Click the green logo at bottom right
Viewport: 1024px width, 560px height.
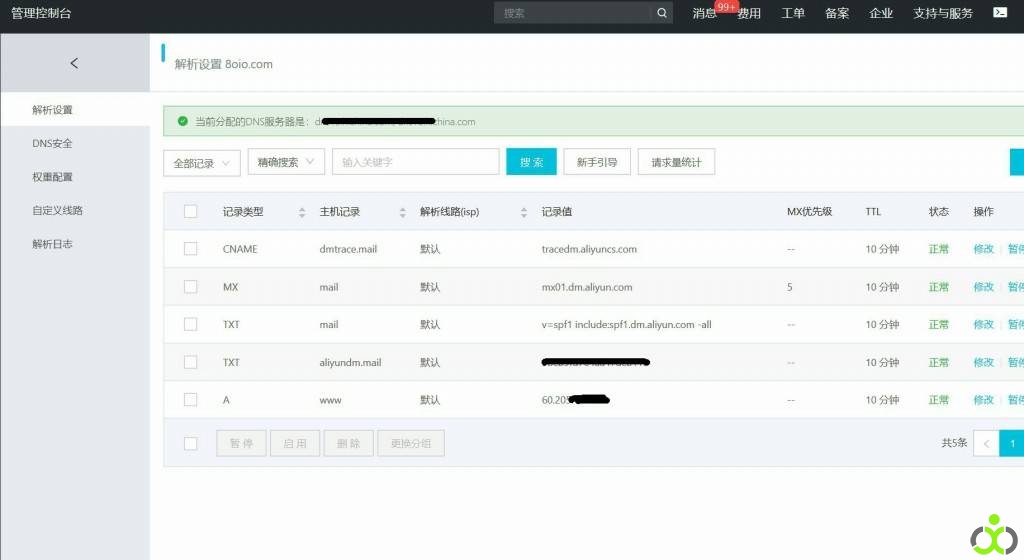(993, 535)
